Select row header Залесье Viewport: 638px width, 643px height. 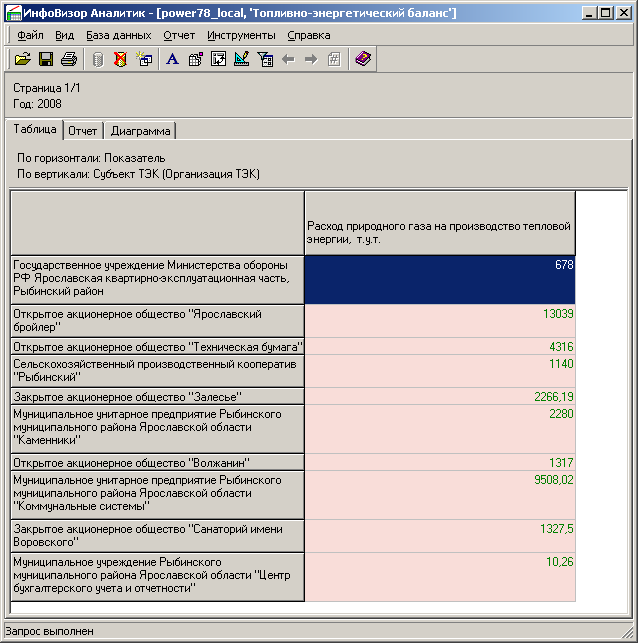click(157, 397)
